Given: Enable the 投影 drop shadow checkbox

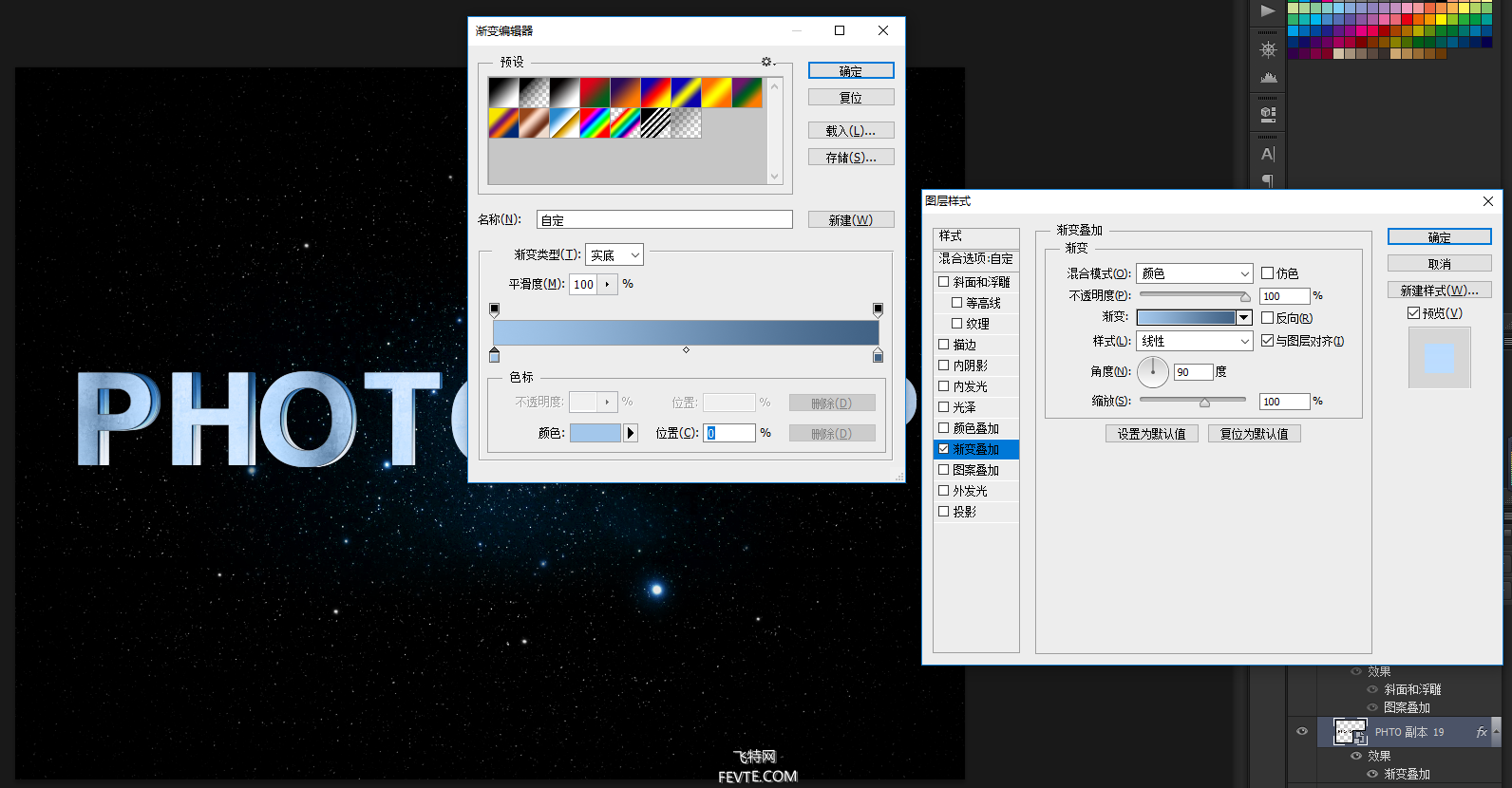Looking at the screenshot, I should (944, 512).
